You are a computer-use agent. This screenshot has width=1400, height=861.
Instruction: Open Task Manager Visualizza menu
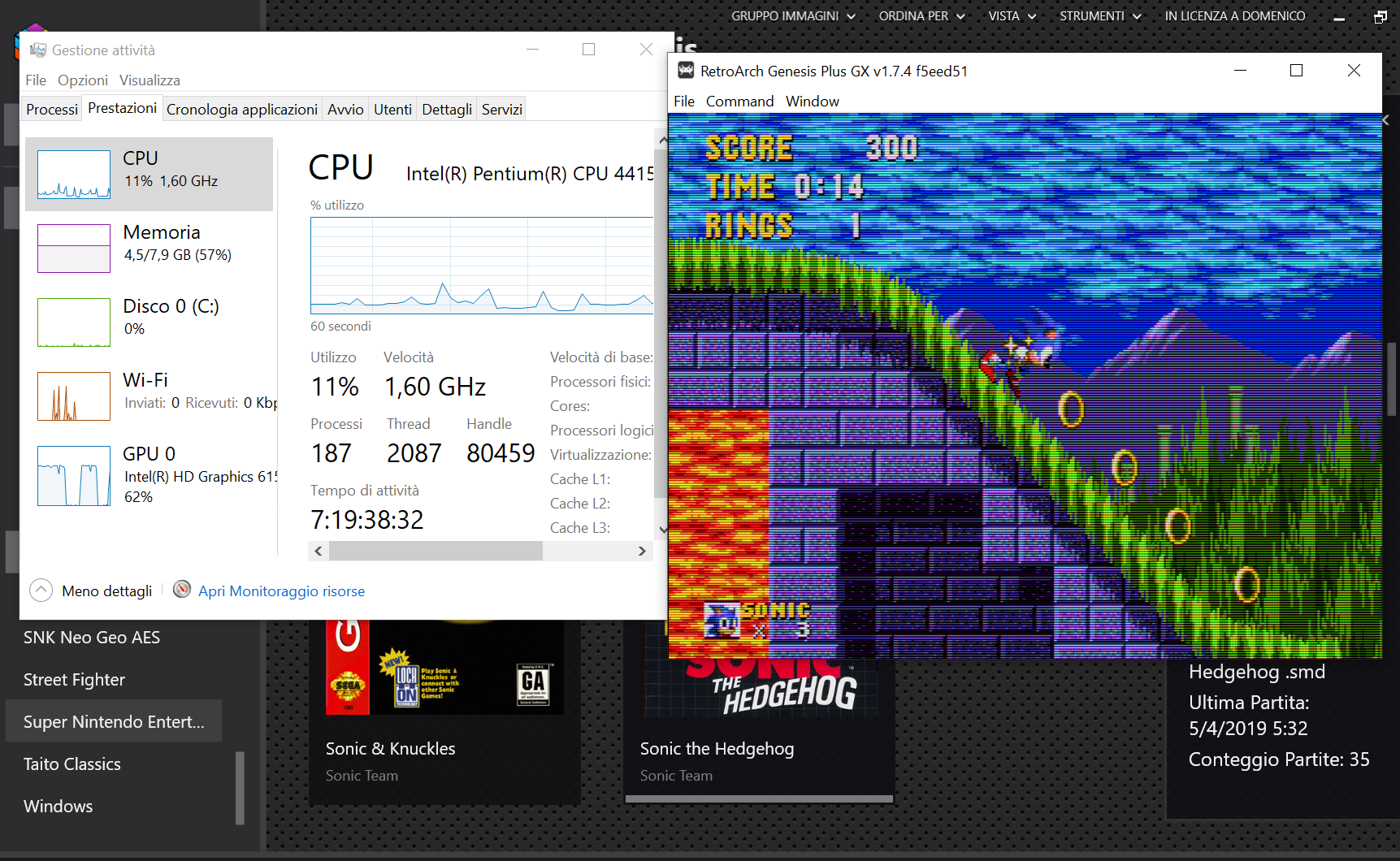[x=150, y=80]
